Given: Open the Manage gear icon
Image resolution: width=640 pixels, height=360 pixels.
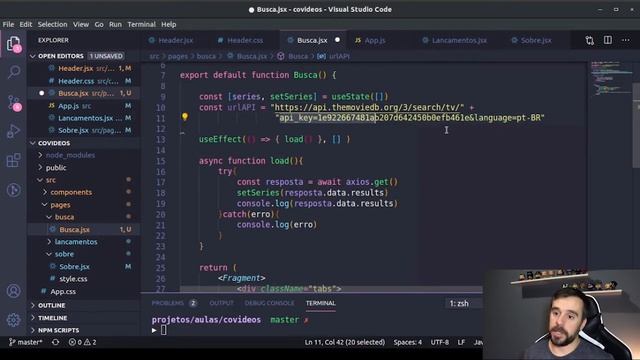Looking at the screenshot, I should coord(13,320).
